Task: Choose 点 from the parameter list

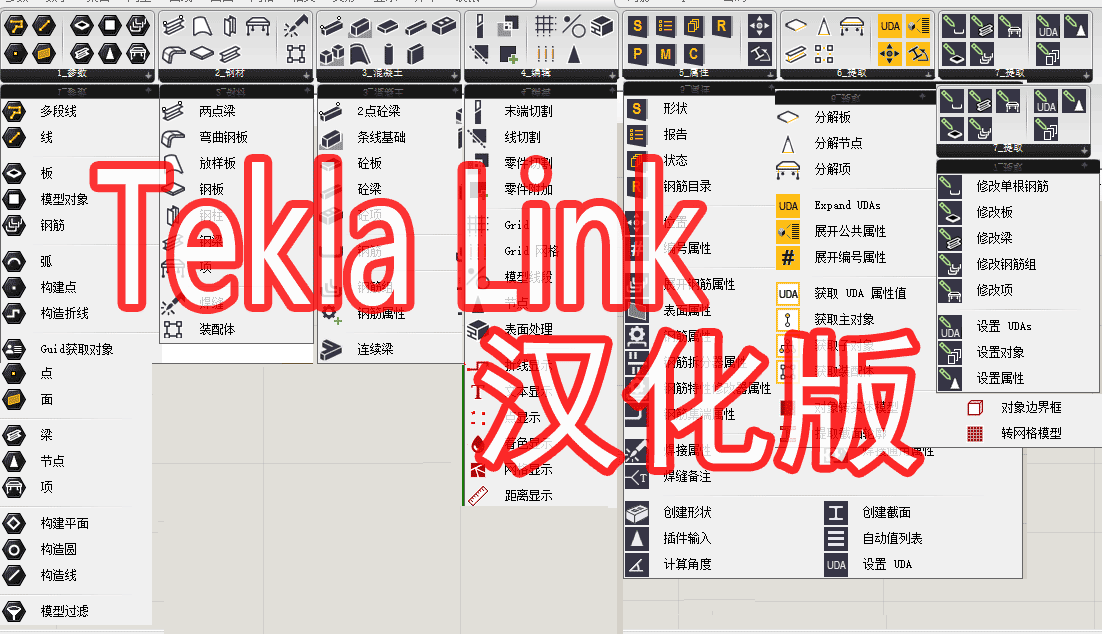Action: pyautogui.click(x=47, y=373)
